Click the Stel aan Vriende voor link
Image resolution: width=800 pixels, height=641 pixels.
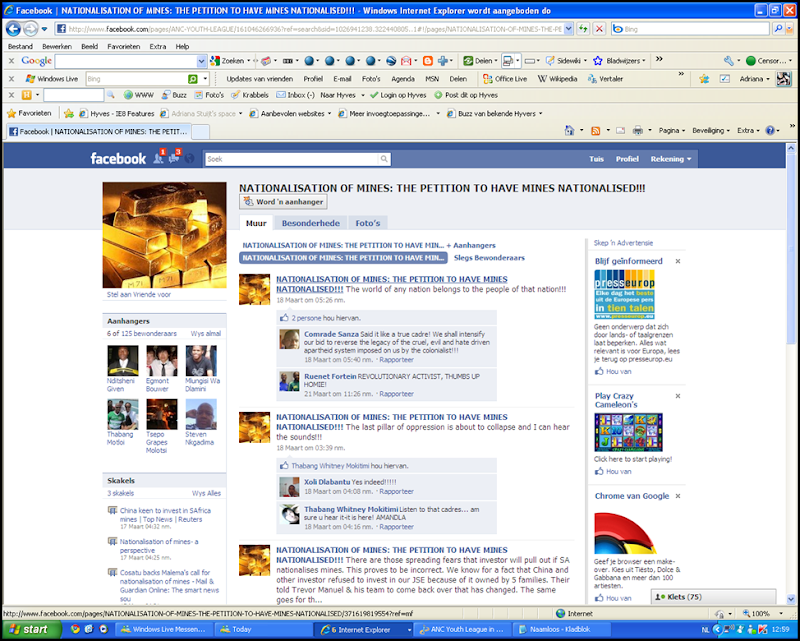139,294
